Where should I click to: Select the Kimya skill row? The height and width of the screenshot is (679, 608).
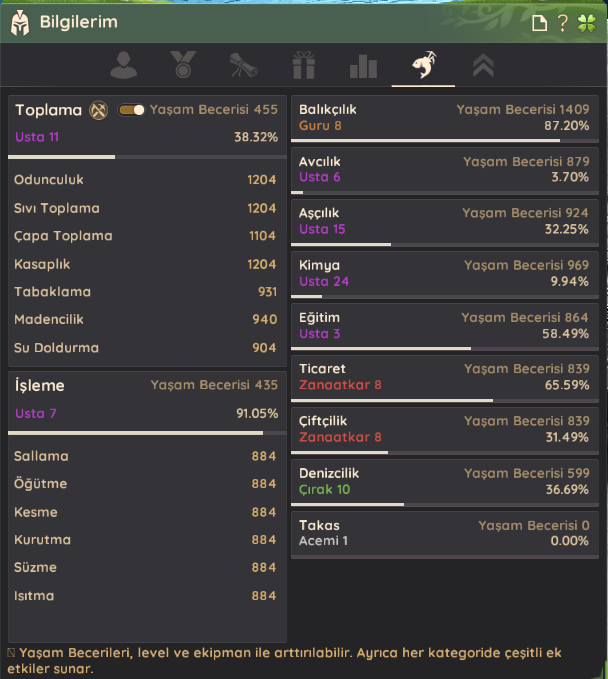[444, 274]
